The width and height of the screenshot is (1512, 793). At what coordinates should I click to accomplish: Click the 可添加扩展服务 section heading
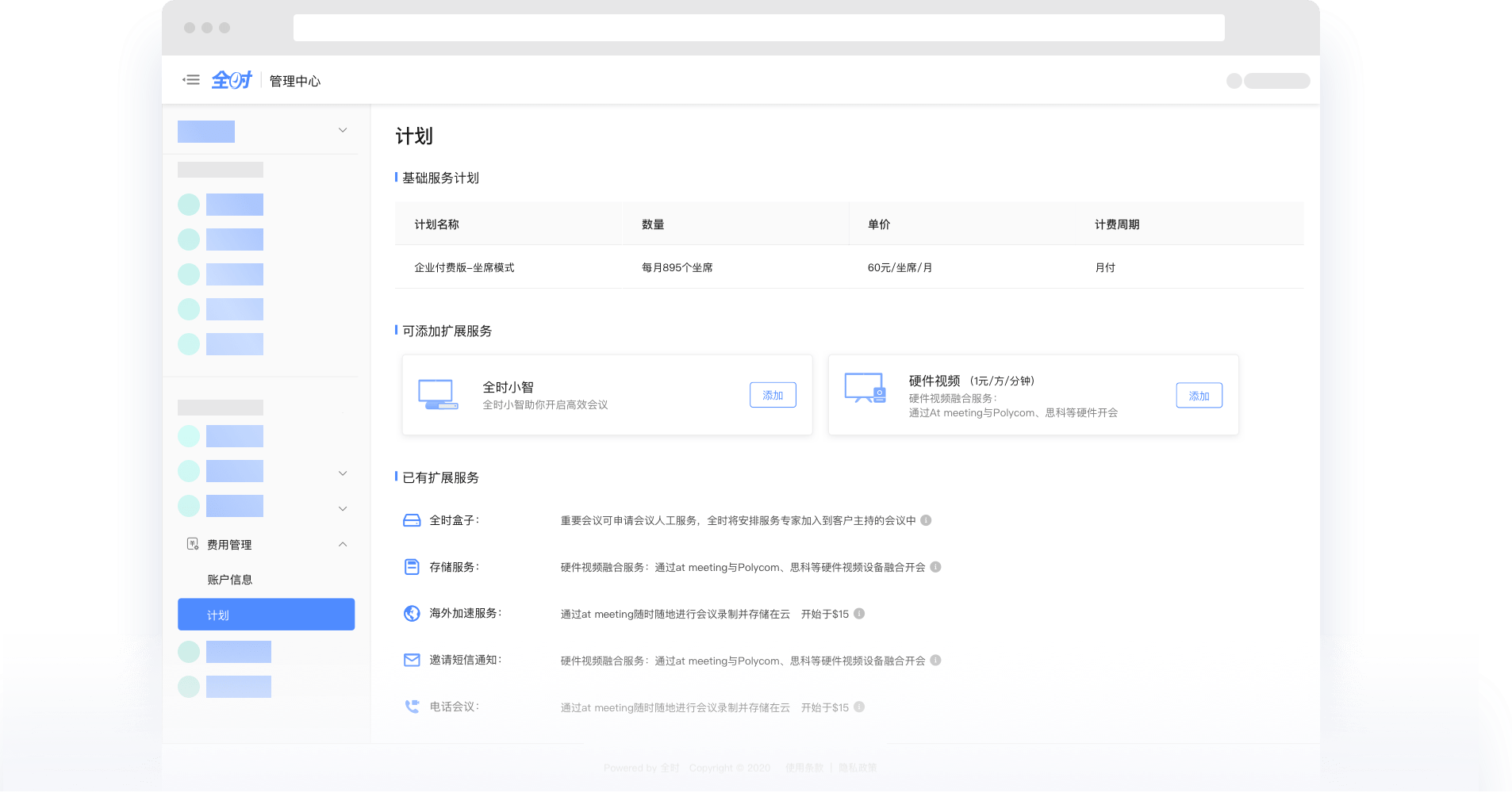coord(447,331)
